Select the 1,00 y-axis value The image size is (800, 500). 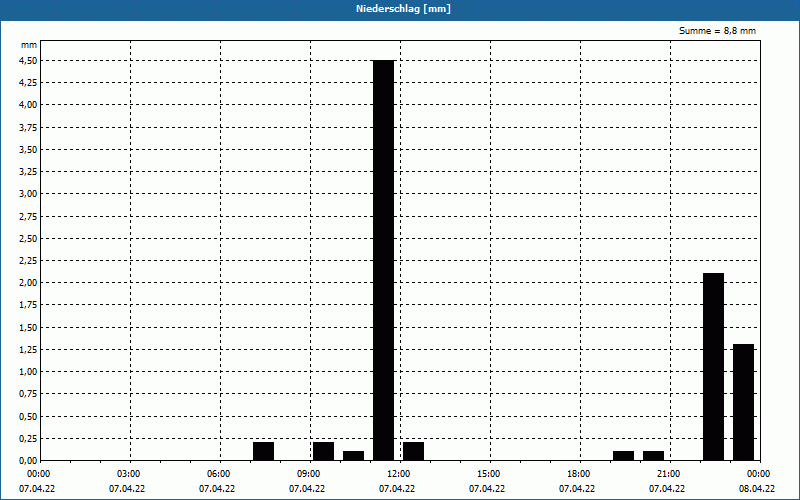pos(28,372)
